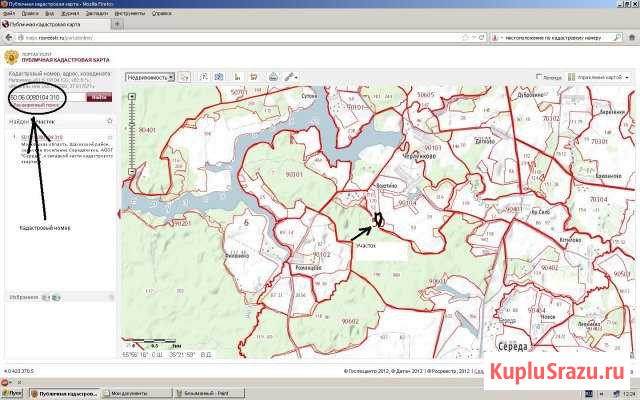Screen dimensions: 640x400
Task: Click the cadastral number search input field
Action: 47,97
